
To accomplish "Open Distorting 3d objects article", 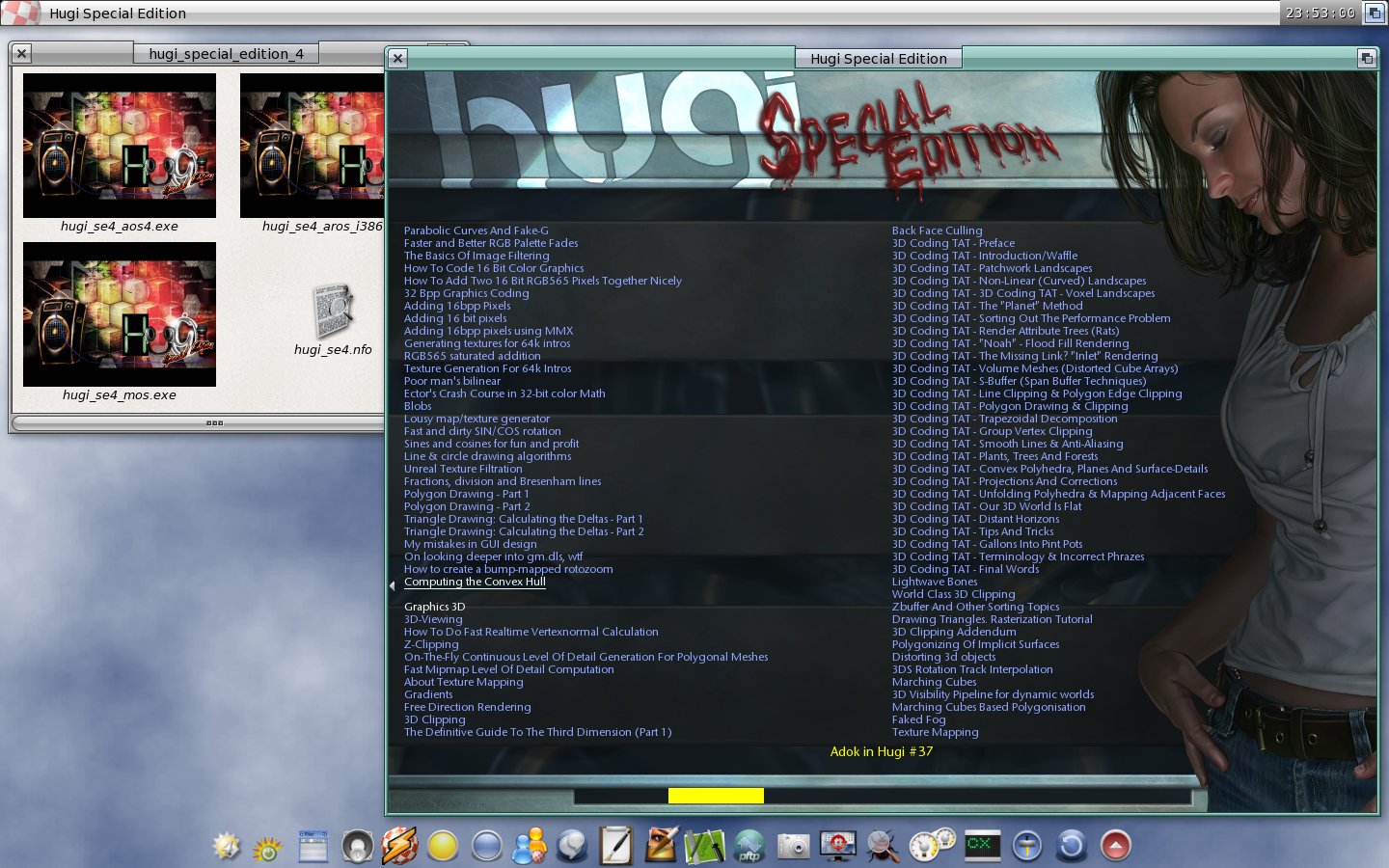I will pyautogui.click(x=944, y=657).
